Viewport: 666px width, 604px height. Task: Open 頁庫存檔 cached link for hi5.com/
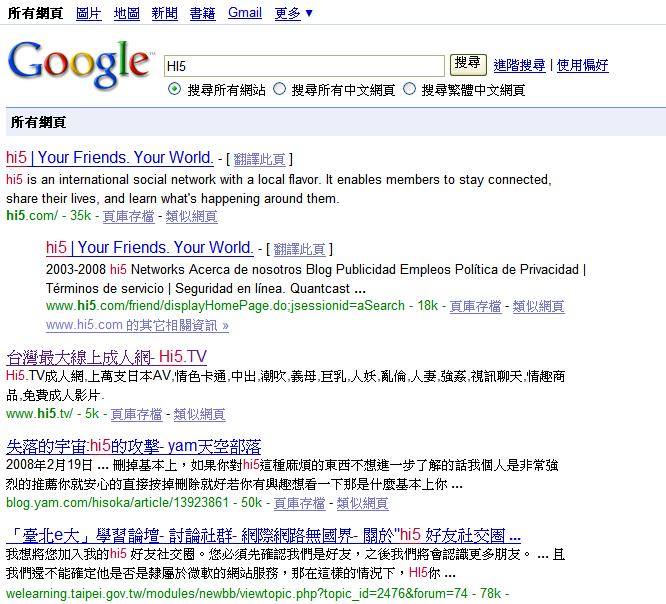pos(128,216)
